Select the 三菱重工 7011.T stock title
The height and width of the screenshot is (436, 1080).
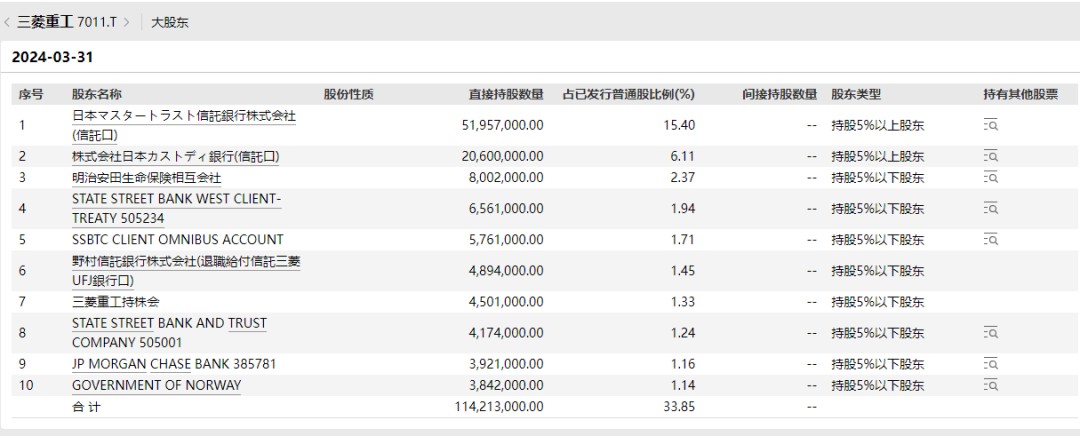(x=67, y=22)
